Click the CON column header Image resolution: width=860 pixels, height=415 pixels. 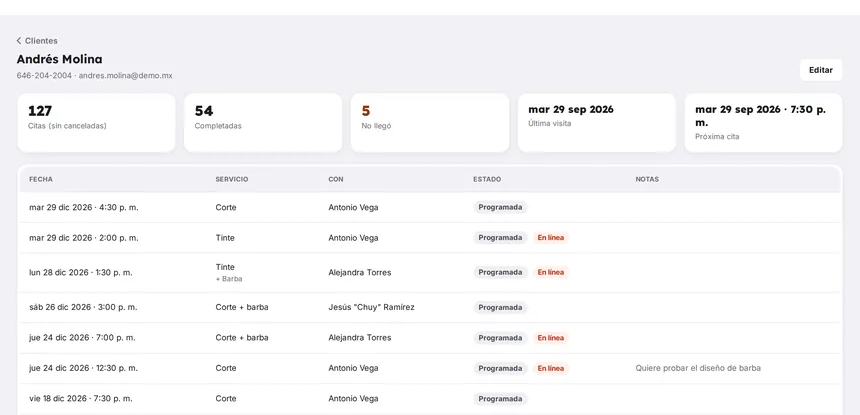[336, 179]
